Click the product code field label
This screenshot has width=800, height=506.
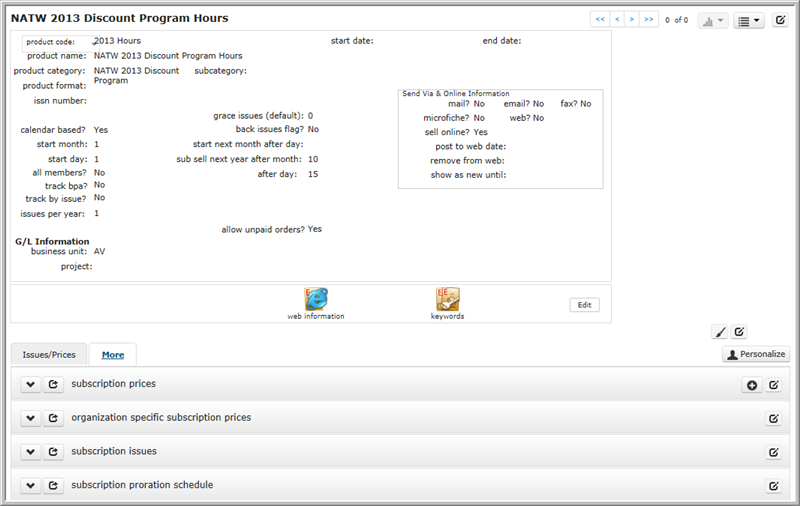pos(51,42)
